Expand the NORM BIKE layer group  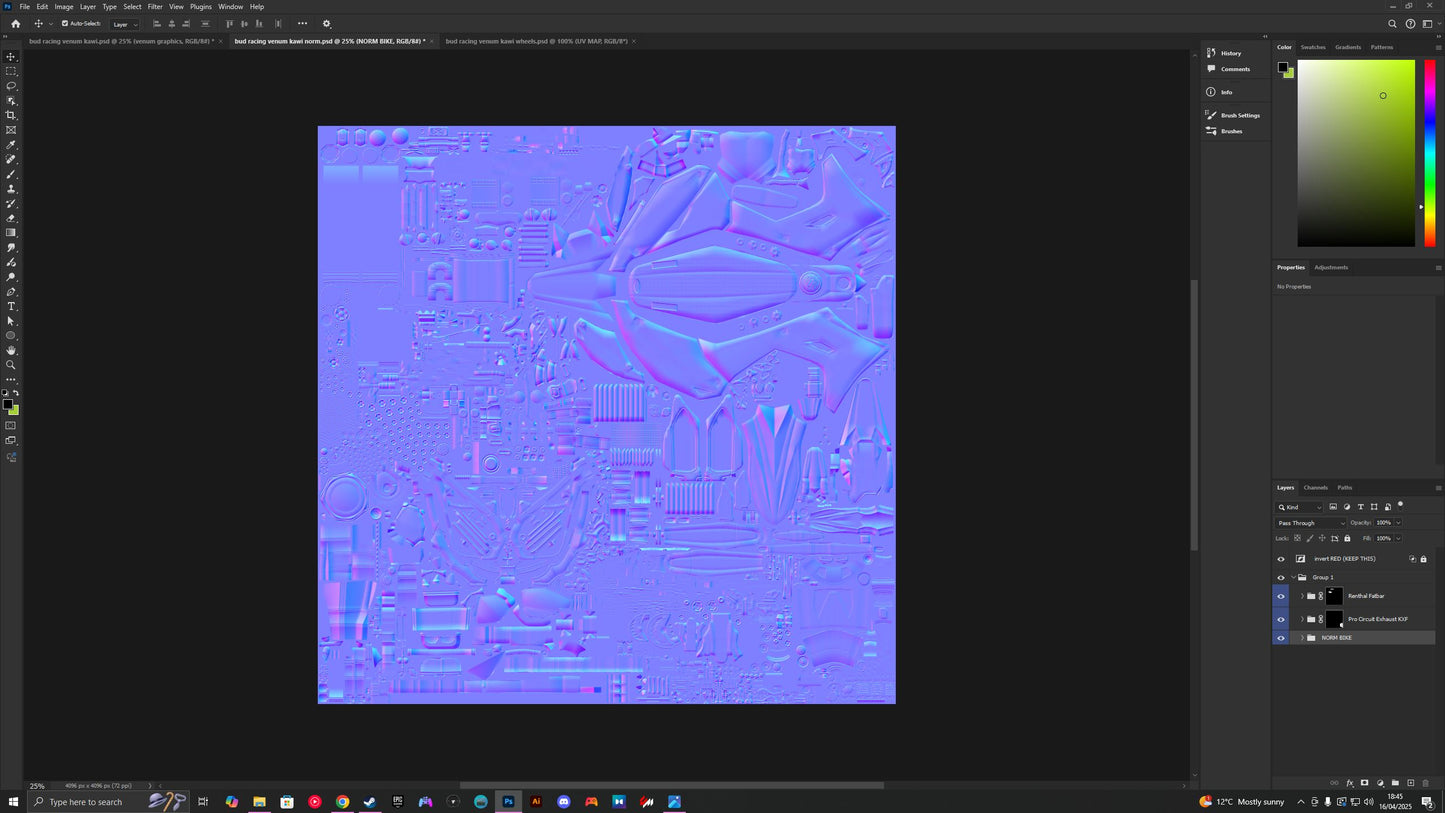click(x=1302, y=638)
